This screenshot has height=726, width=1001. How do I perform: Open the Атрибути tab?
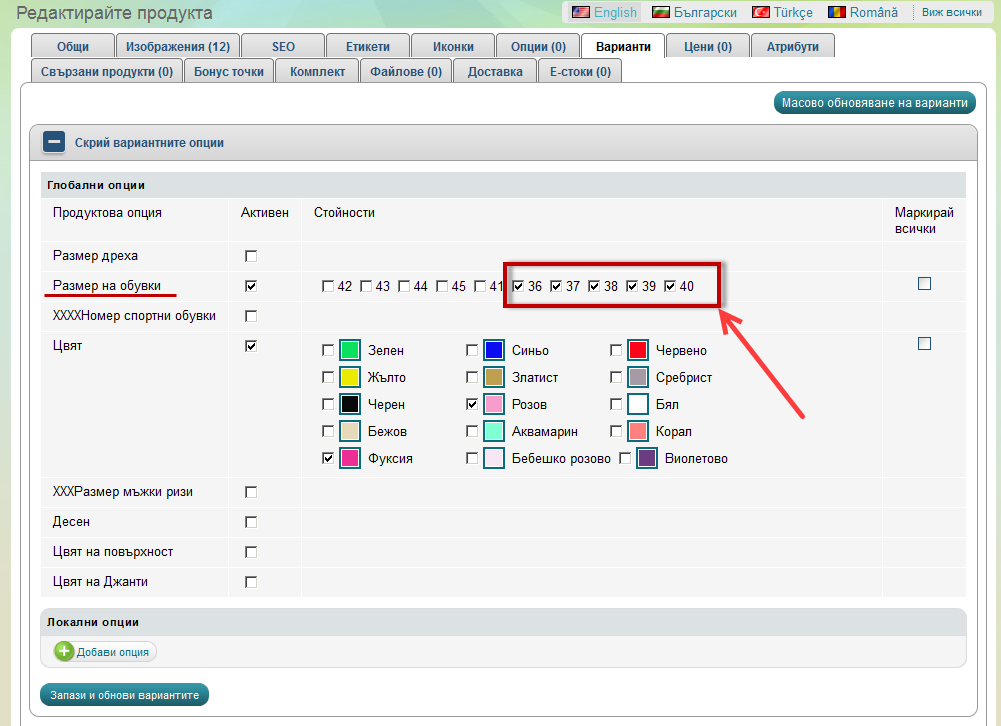point(792,46)
